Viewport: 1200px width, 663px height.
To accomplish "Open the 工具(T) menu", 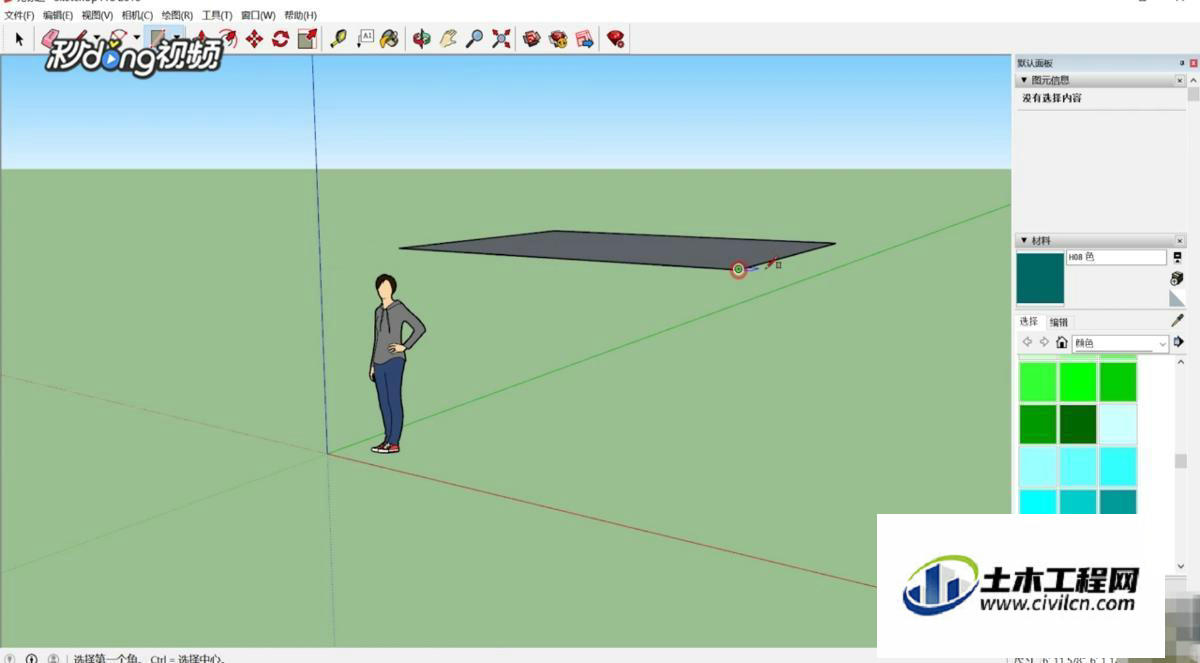I will [x=217, y=16].
